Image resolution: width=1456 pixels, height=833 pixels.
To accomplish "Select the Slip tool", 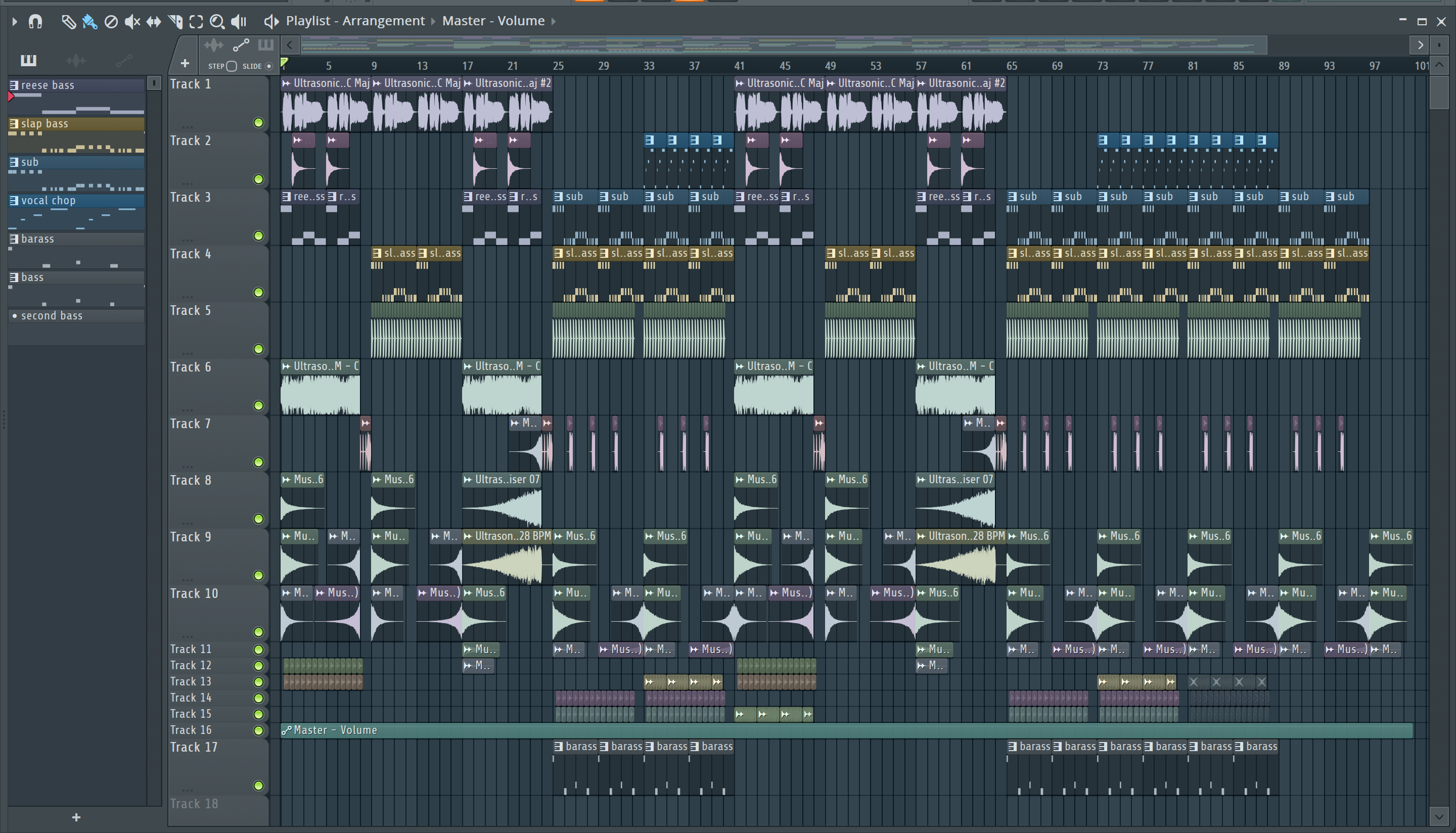I will pyautogui.click(x=153, y=22).
